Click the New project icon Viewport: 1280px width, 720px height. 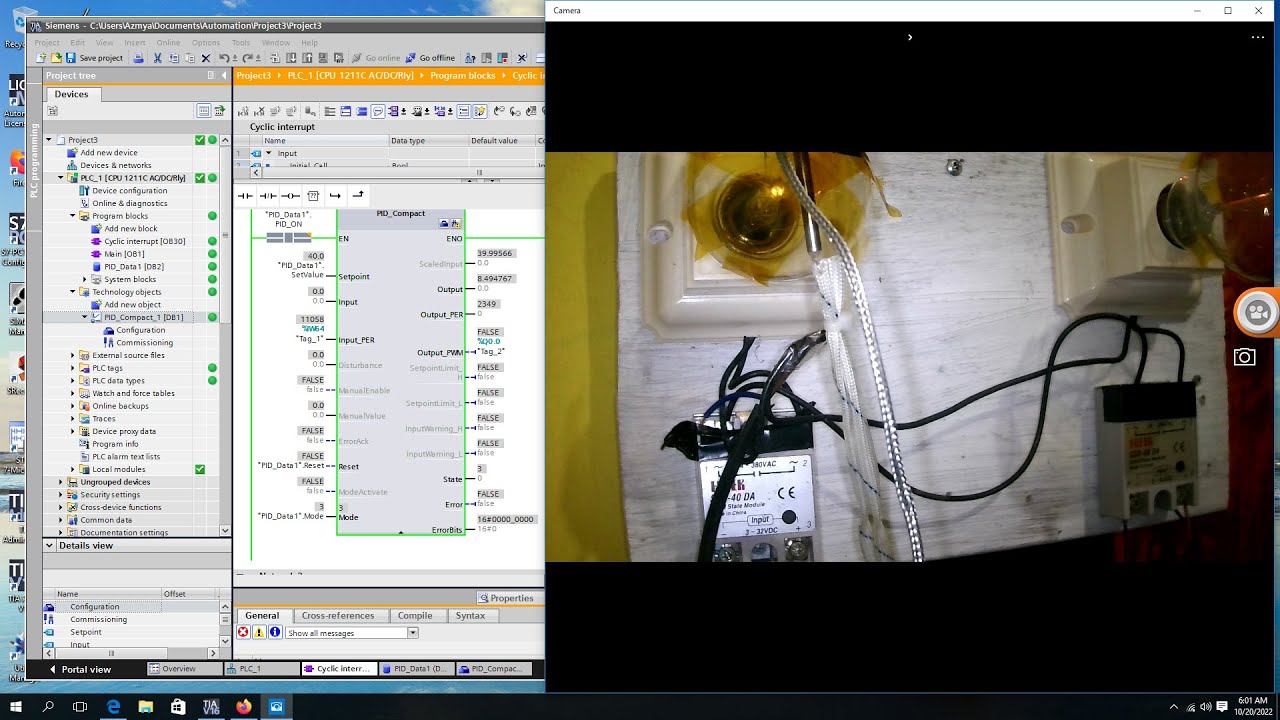pyautogui.click(x=41, y=58)
